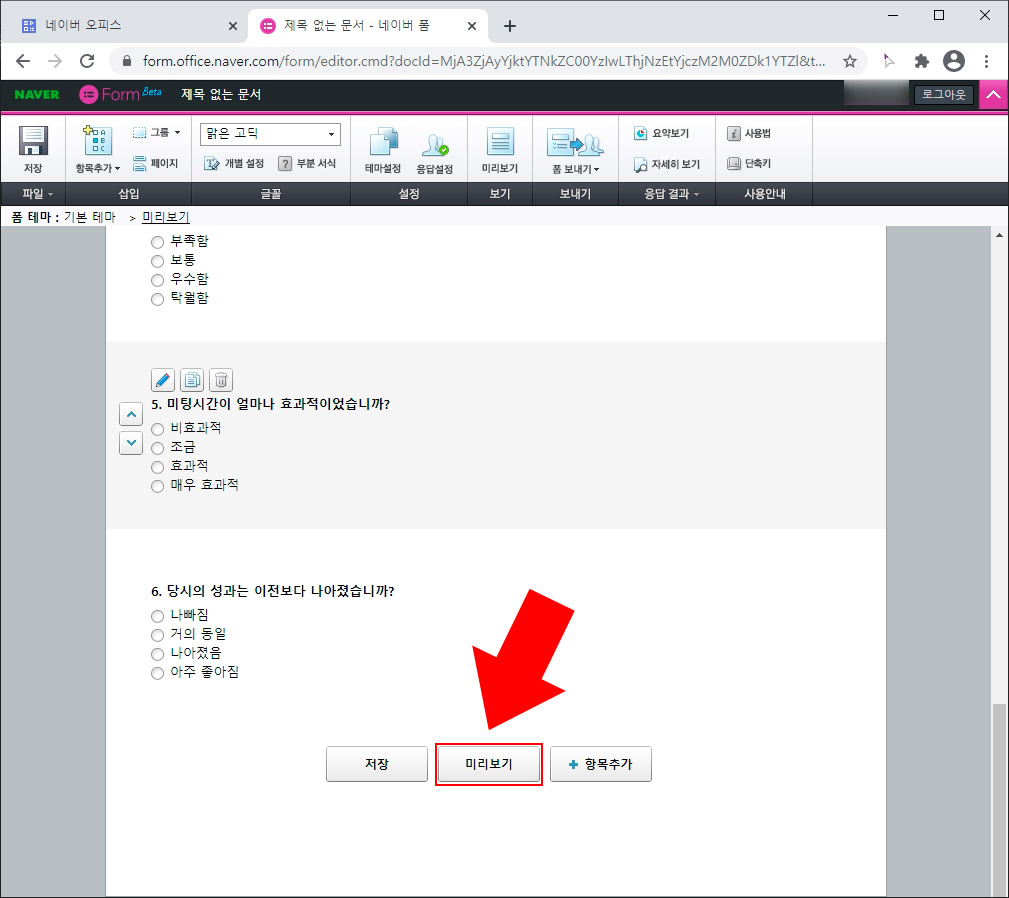Click the 글꼴 menu category
The width and height of the screenshot is (1009, 898).
[x=270, y=194]
